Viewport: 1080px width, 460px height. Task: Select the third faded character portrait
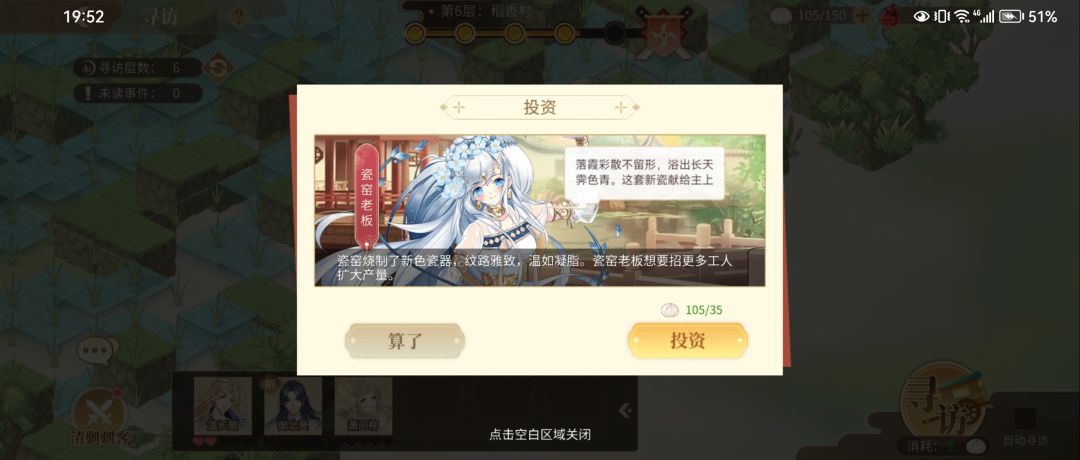363,406
